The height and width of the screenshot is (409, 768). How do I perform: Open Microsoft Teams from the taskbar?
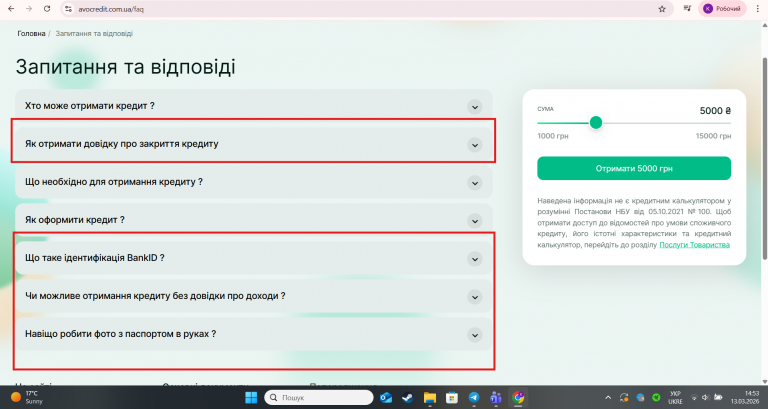tap(496, 397)
